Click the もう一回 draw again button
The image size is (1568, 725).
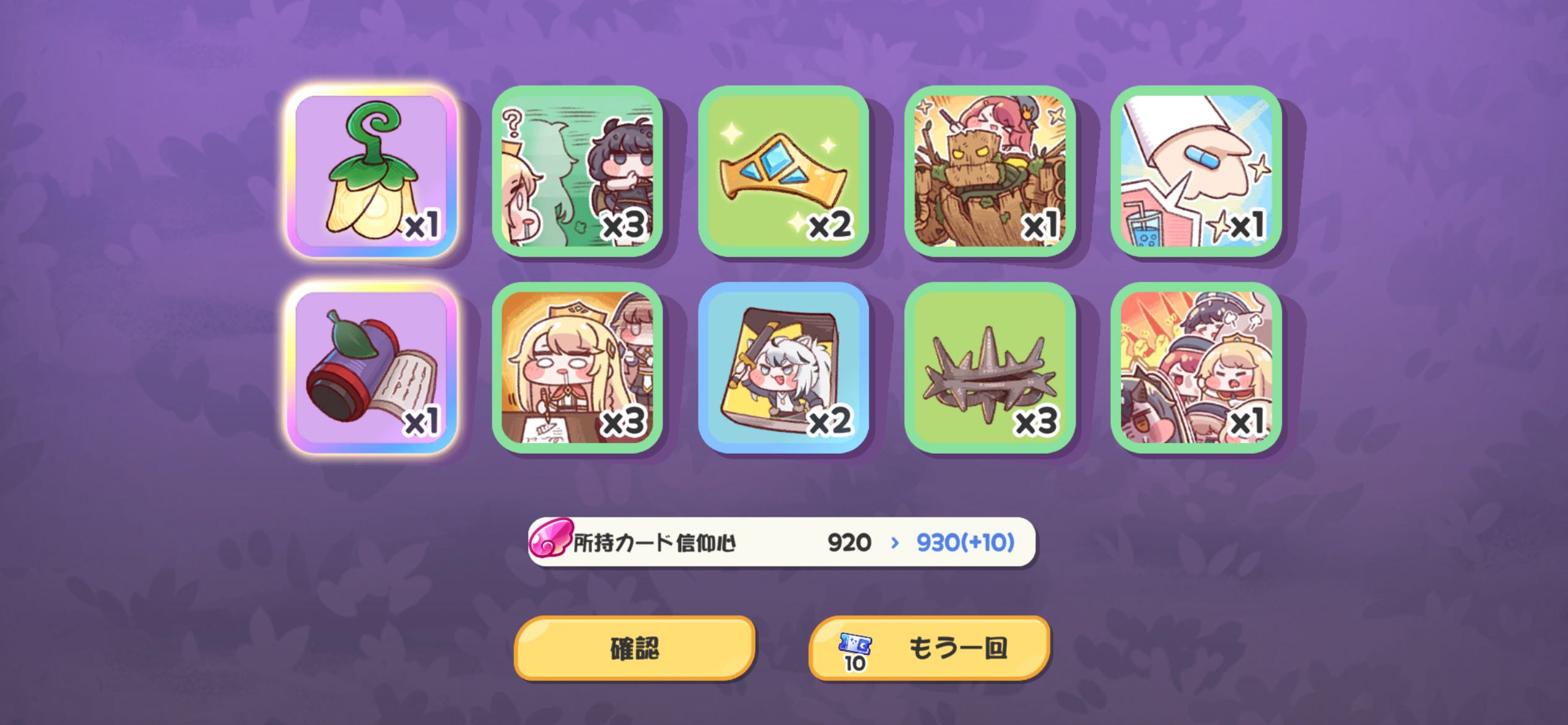pyautogui.click(x=930, y=648)
